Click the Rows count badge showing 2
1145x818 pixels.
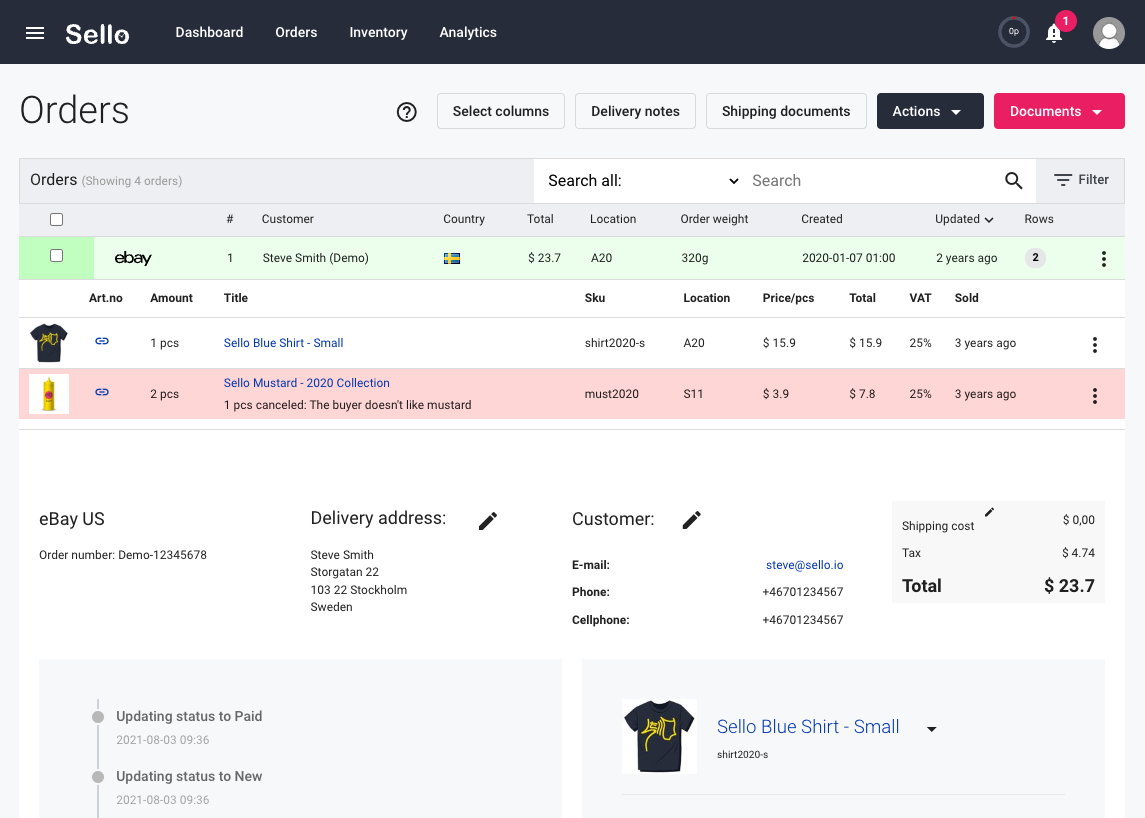click(1035, 258)
